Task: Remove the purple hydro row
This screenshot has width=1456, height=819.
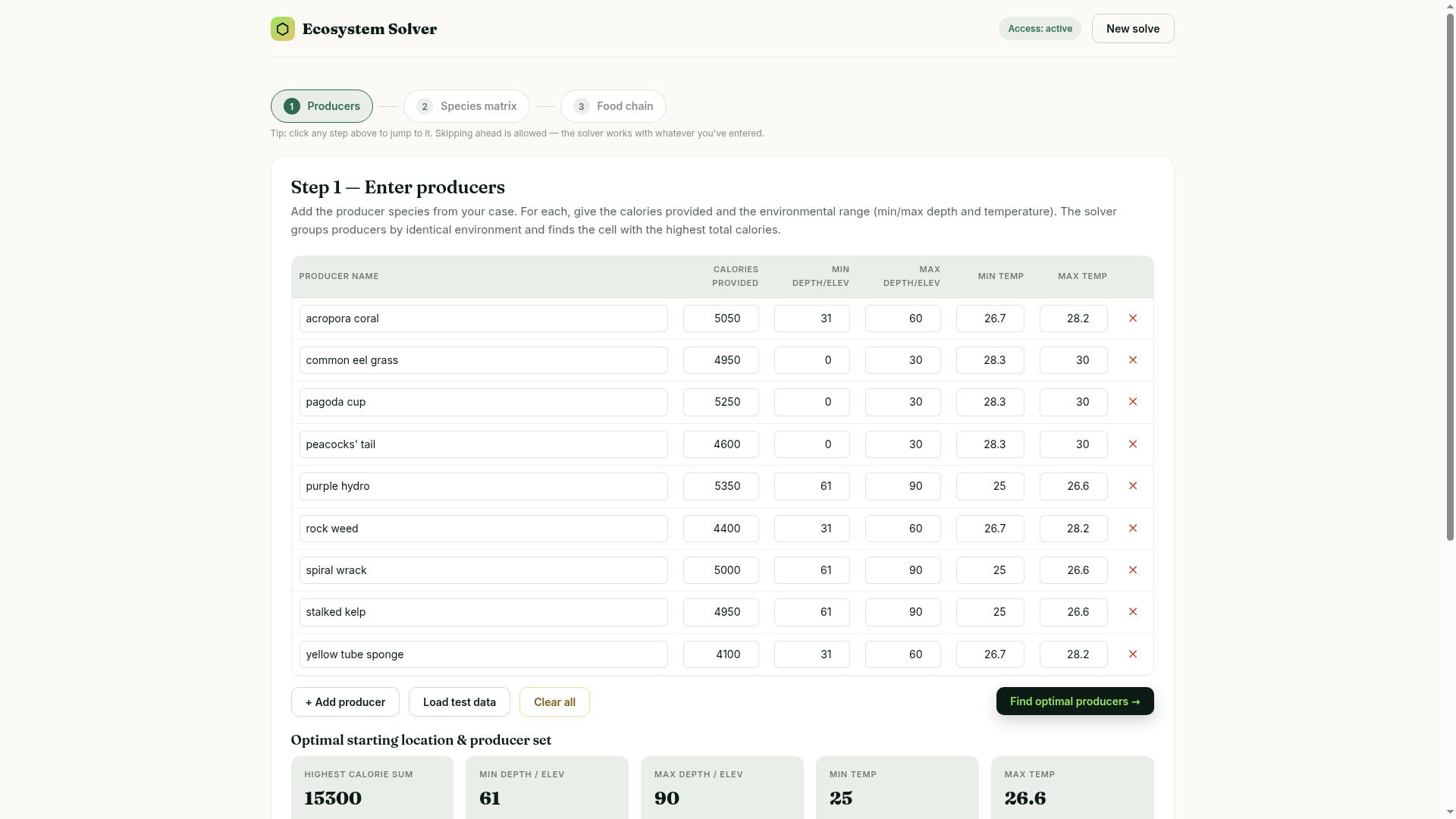Action: [1132, 486]
